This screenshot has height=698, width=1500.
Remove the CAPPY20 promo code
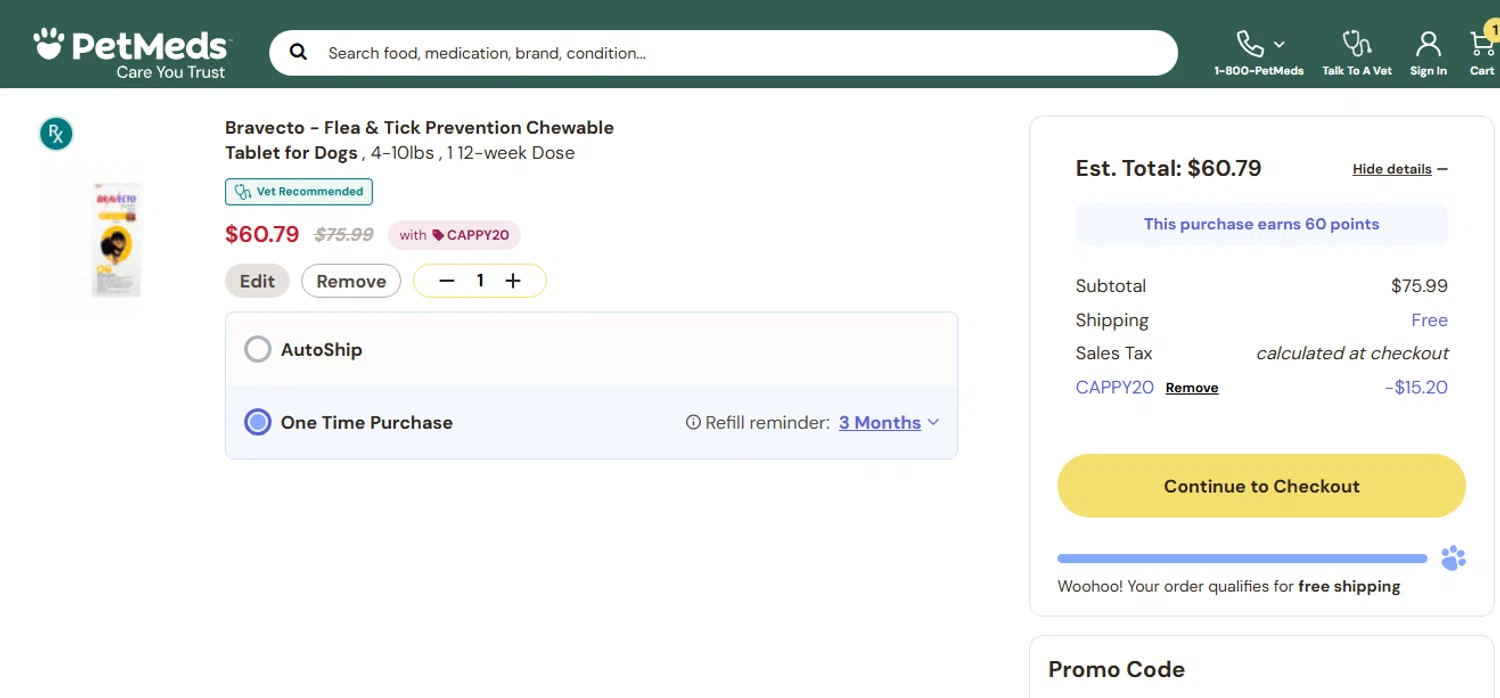point(1192,388)
